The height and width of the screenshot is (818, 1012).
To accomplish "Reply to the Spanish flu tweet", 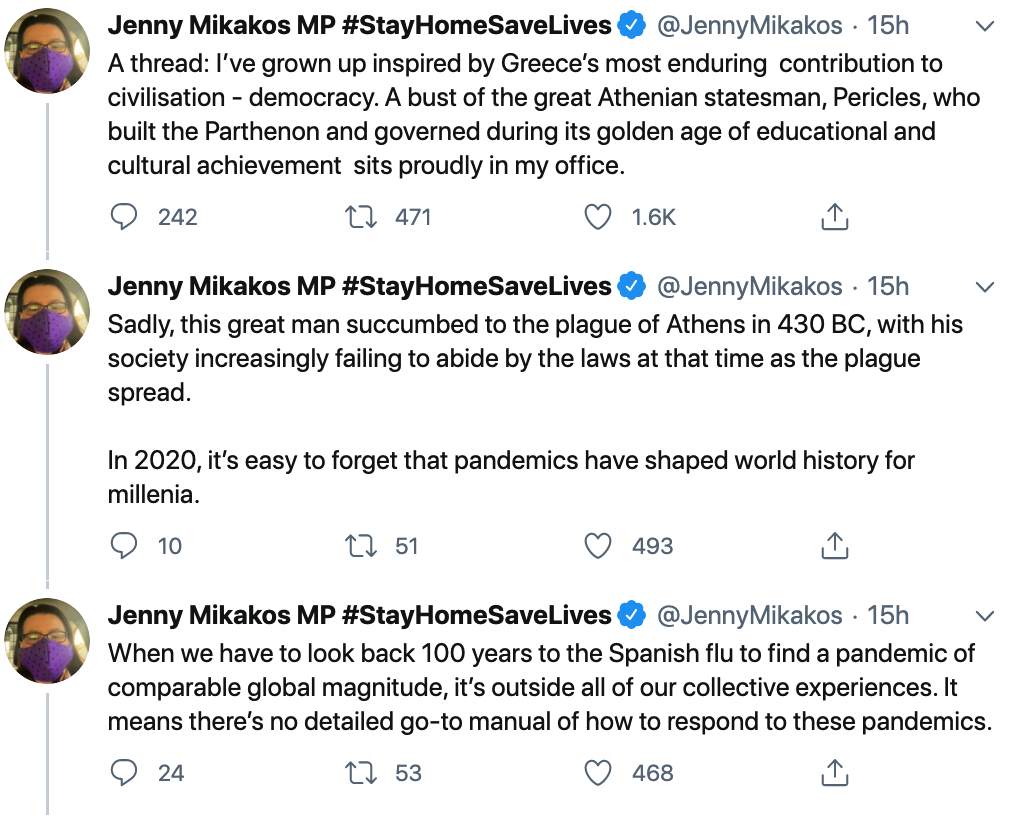I will point(123,772).
